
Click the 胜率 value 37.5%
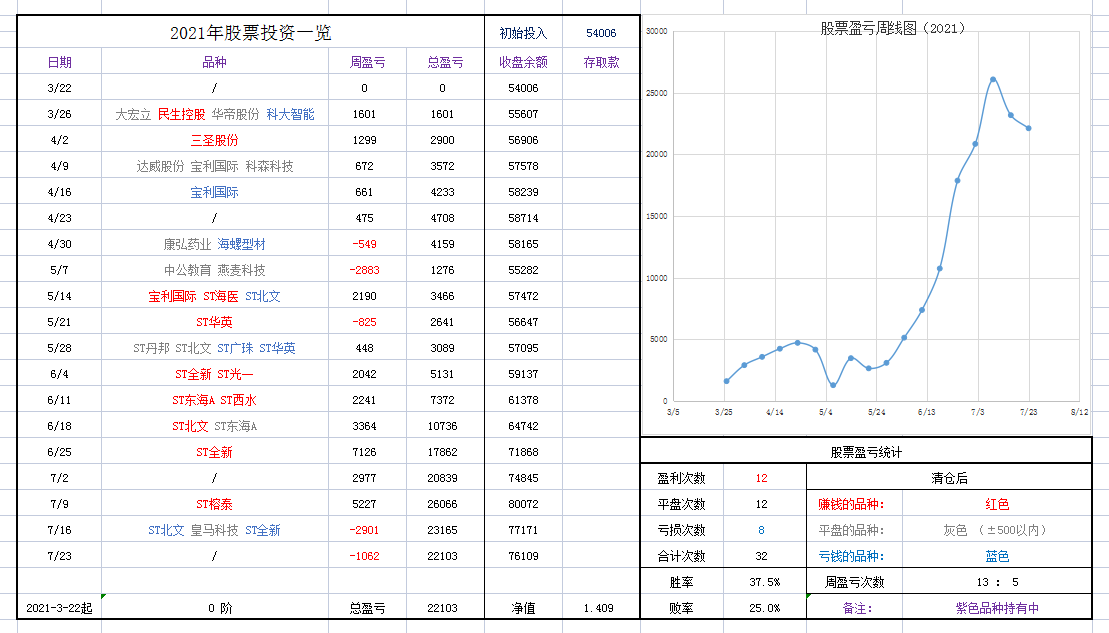point(765,582)
